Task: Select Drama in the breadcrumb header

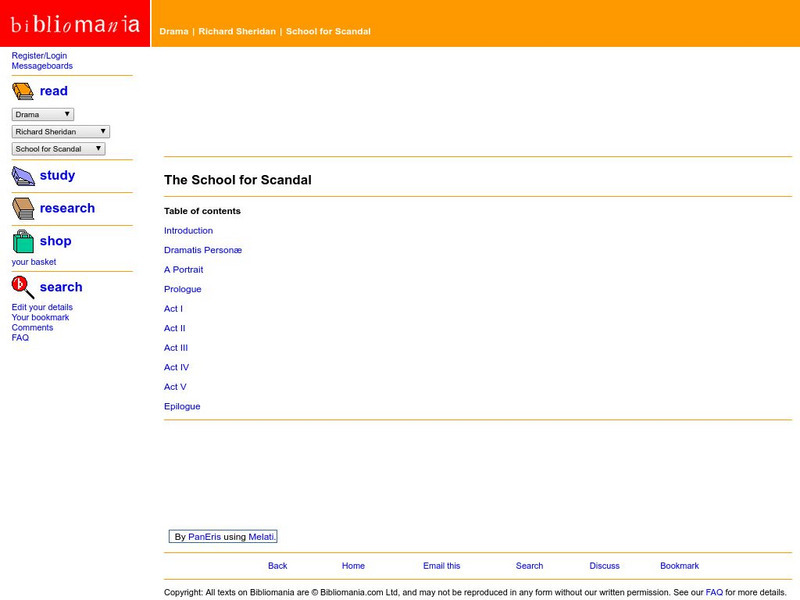Action: point(173,32)
